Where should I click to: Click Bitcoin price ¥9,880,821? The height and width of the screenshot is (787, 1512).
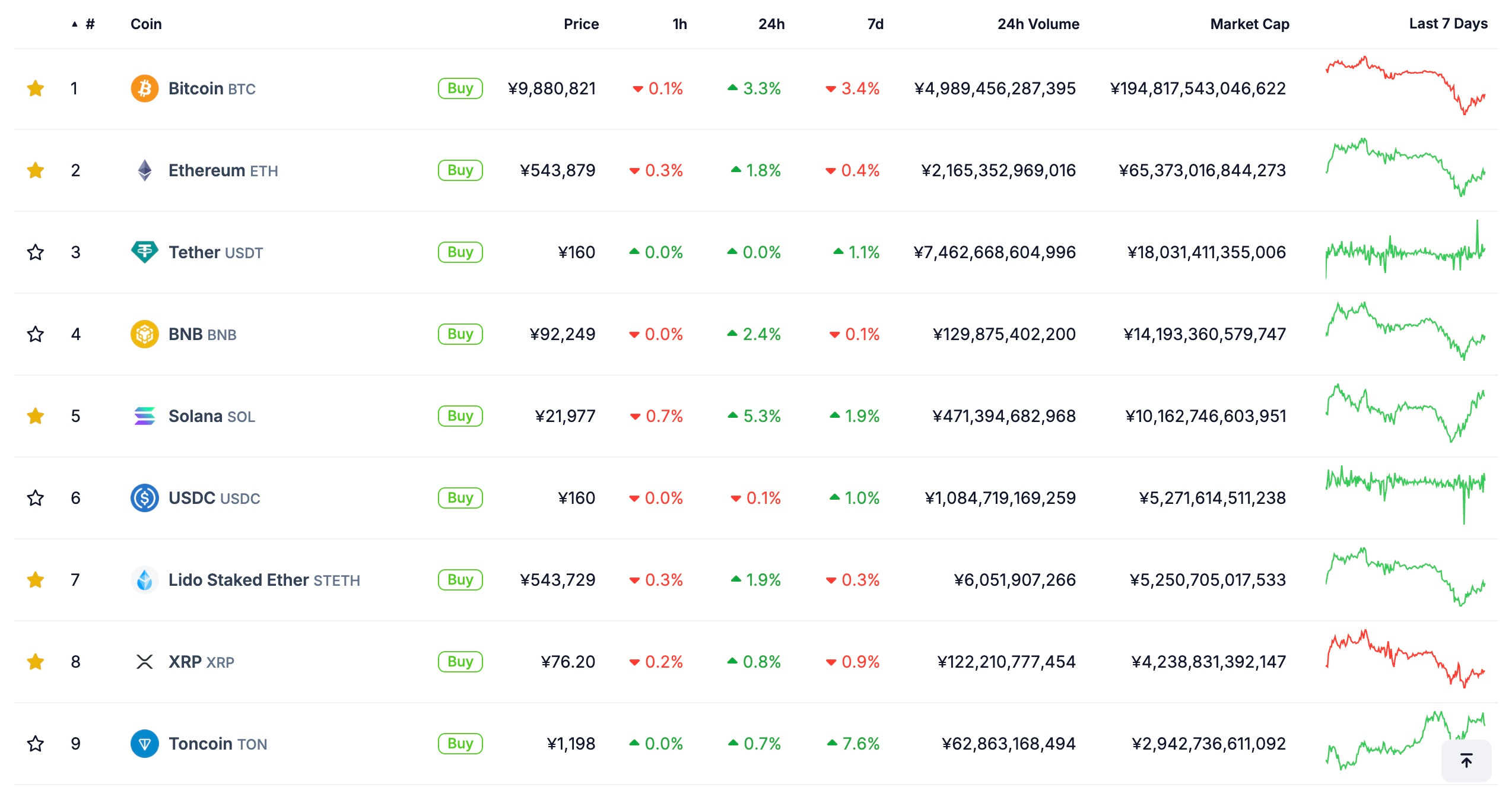point(552,88)
